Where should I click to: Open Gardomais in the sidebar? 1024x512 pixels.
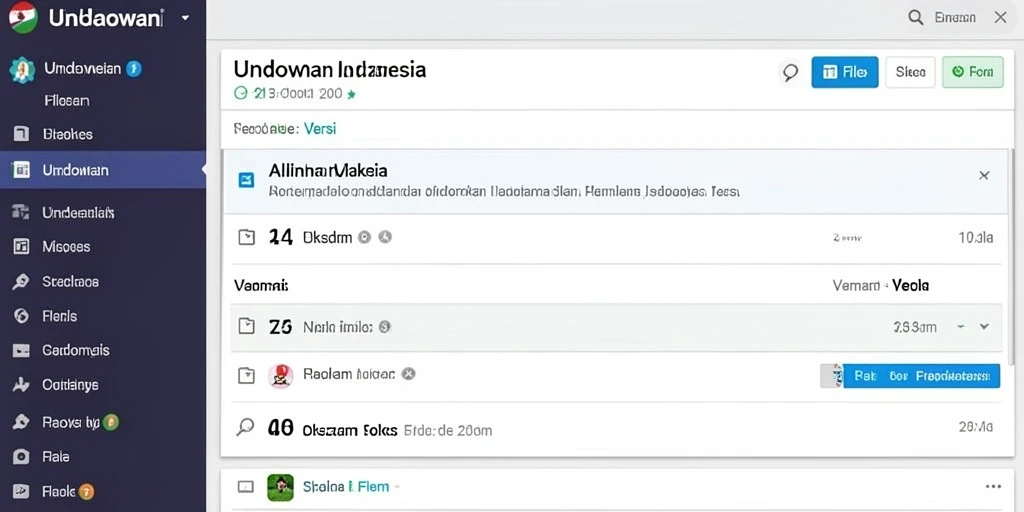point(76,350)
